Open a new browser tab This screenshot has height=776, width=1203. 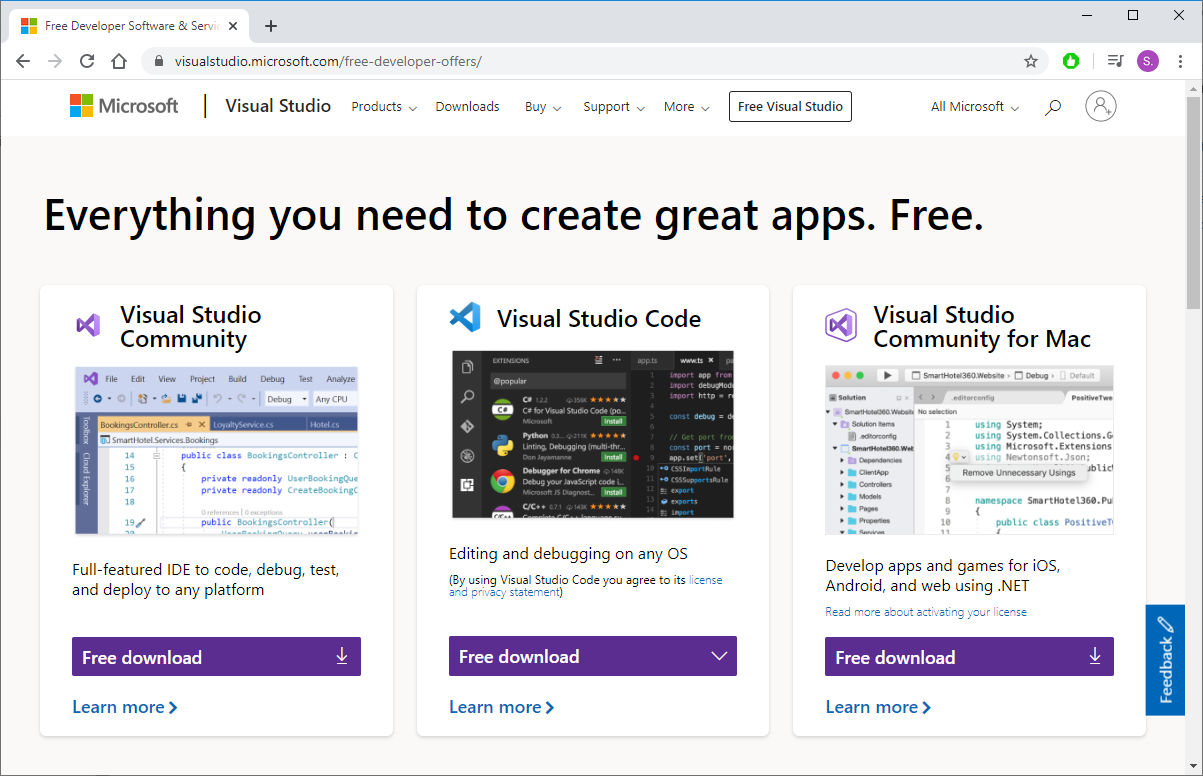(271, 26)
